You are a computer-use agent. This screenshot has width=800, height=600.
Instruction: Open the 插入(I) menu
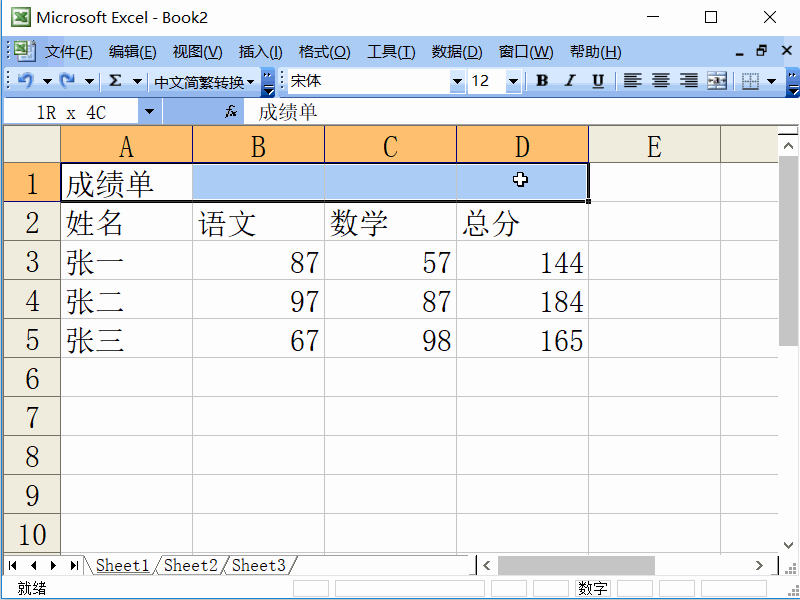260,52
